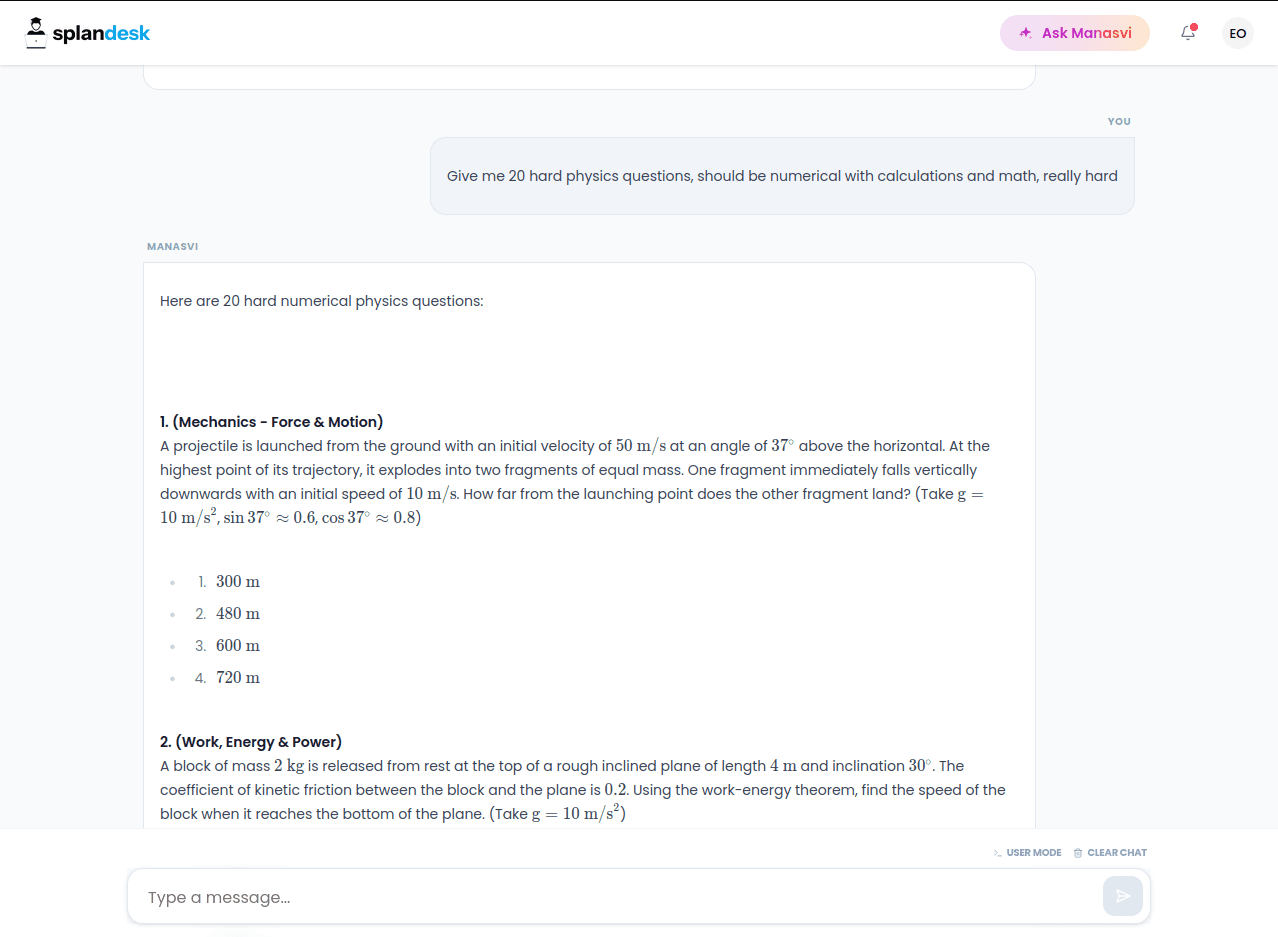This screenshot has height=937, width=1278.
Task: Select the 720 m answer option
Action: 238,678
